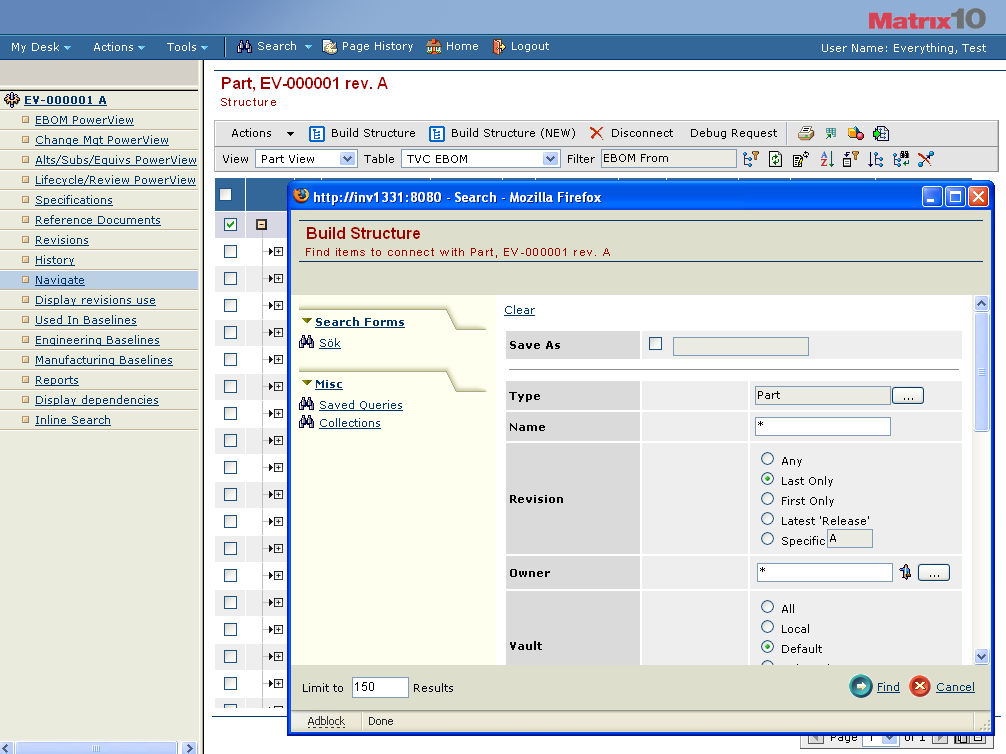The image size is (1006, 754).
Task: Open the Tools menu
Action: point(187,47)
